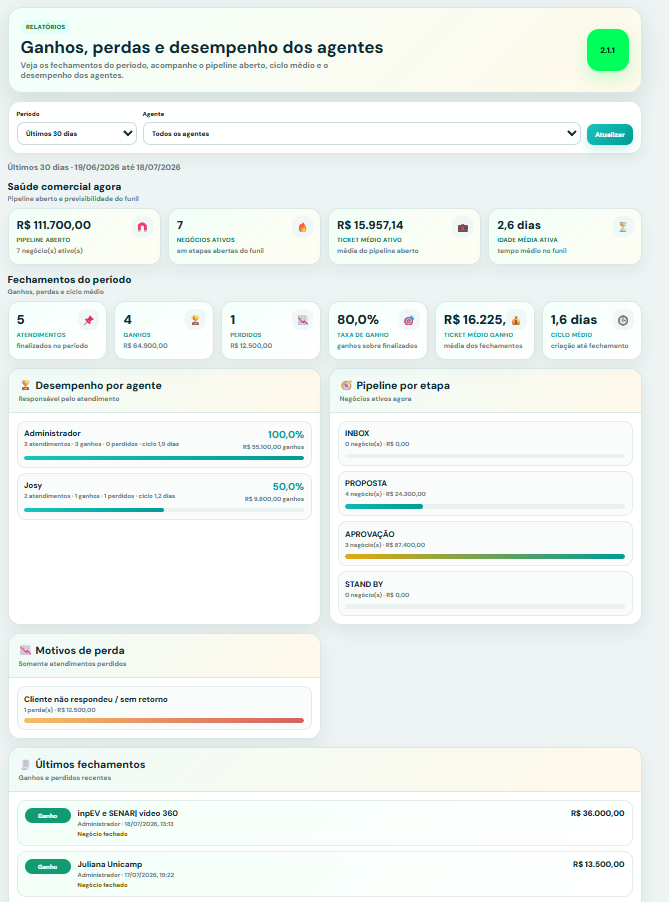Open the inpEV e SENAR video 360 closing

pos(325,823)
